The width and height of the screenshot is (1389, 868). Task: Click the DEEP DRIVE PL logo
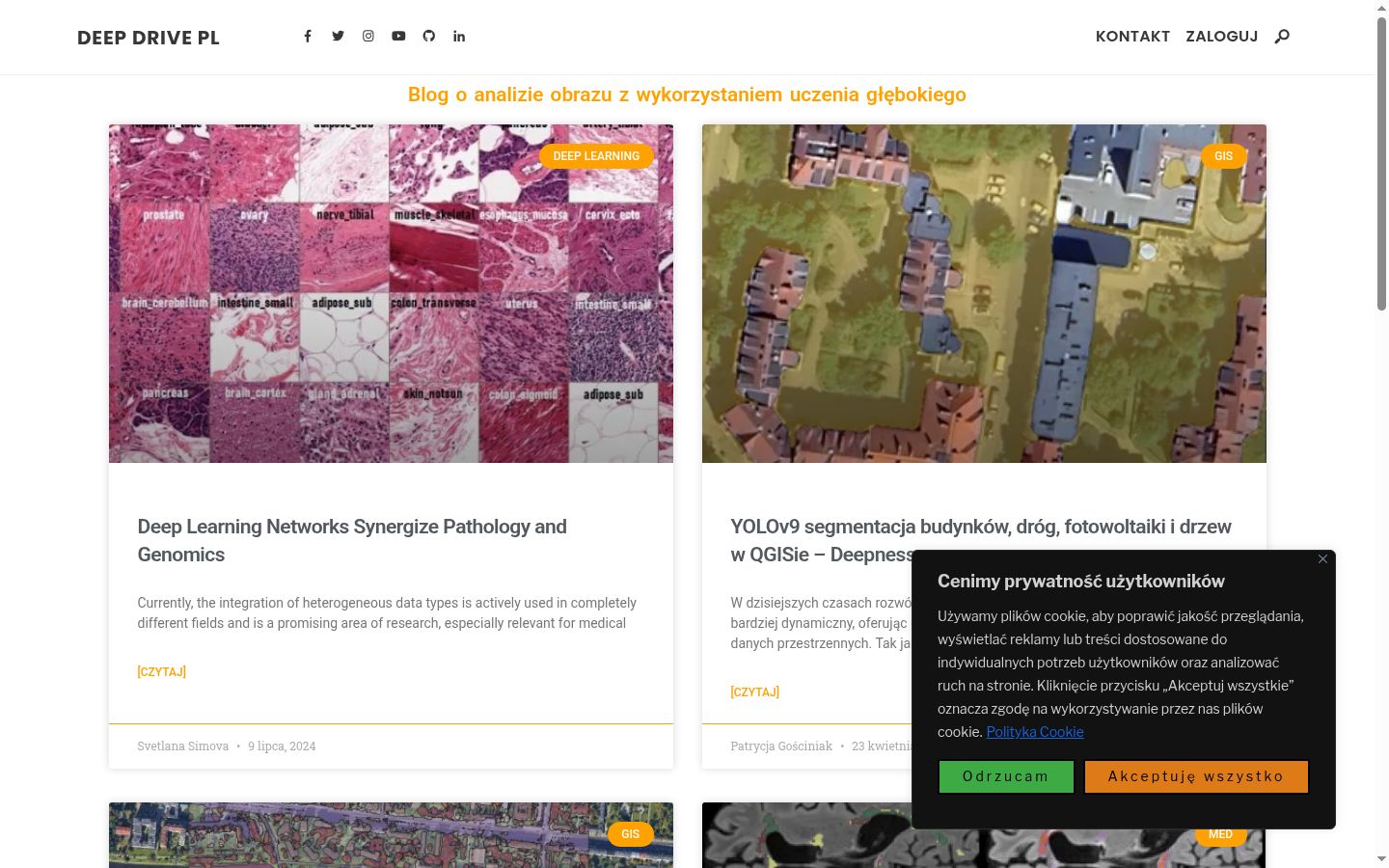(149, 38)
